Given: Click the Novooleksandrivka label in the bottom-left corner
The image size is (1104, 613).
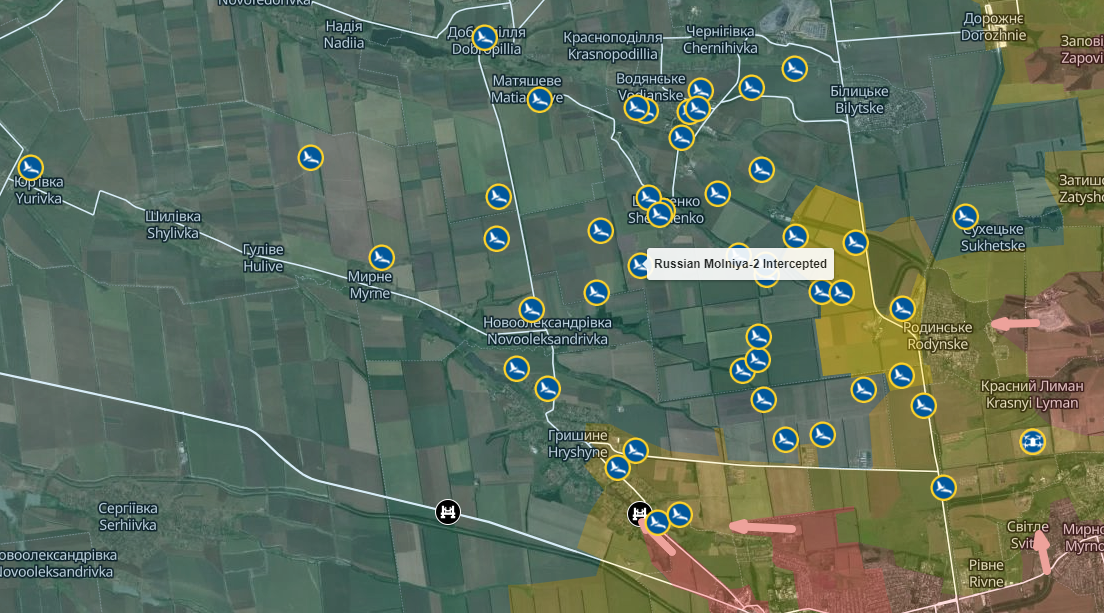Looking at the screenshot, I should (58, 564).
